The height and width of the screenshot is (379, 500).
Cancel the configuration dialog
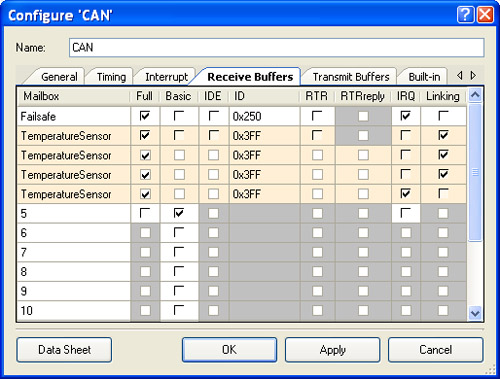[435, 350]
